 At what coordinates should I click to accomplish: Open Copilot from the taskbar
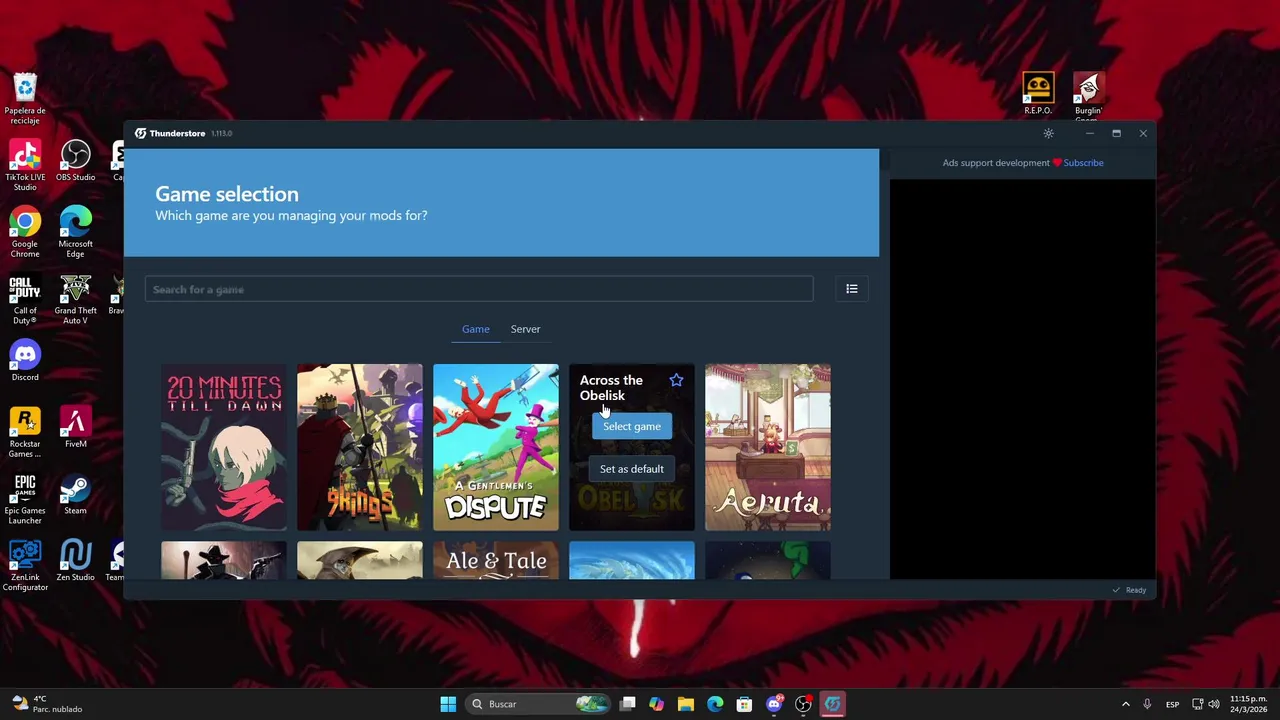(x=656, y=704)
